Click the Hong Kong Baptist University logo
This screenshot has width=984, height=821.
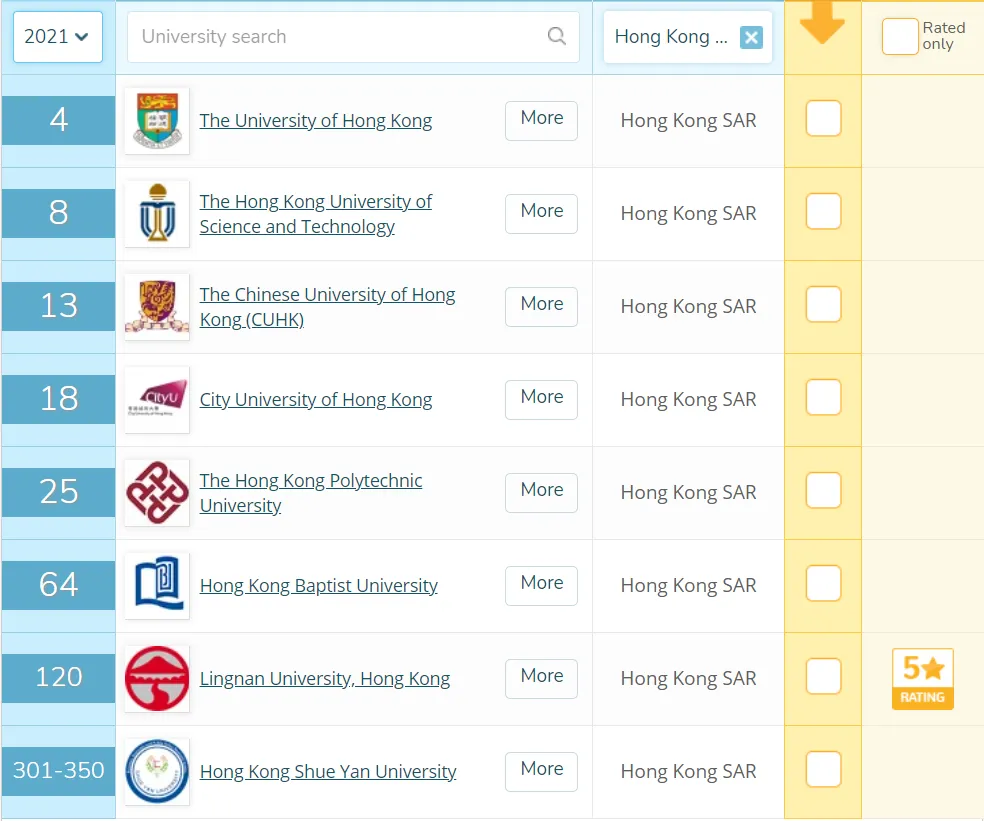coord(157,586)
